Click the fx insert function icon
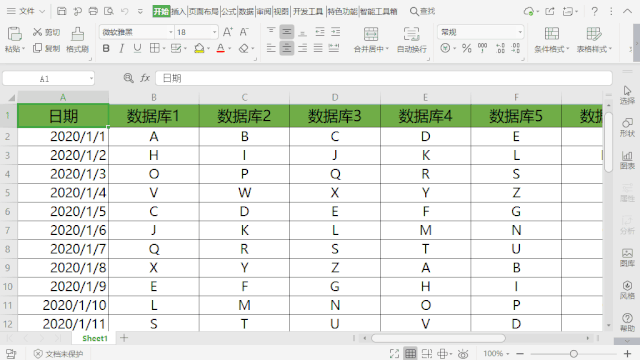 [145, 78]
